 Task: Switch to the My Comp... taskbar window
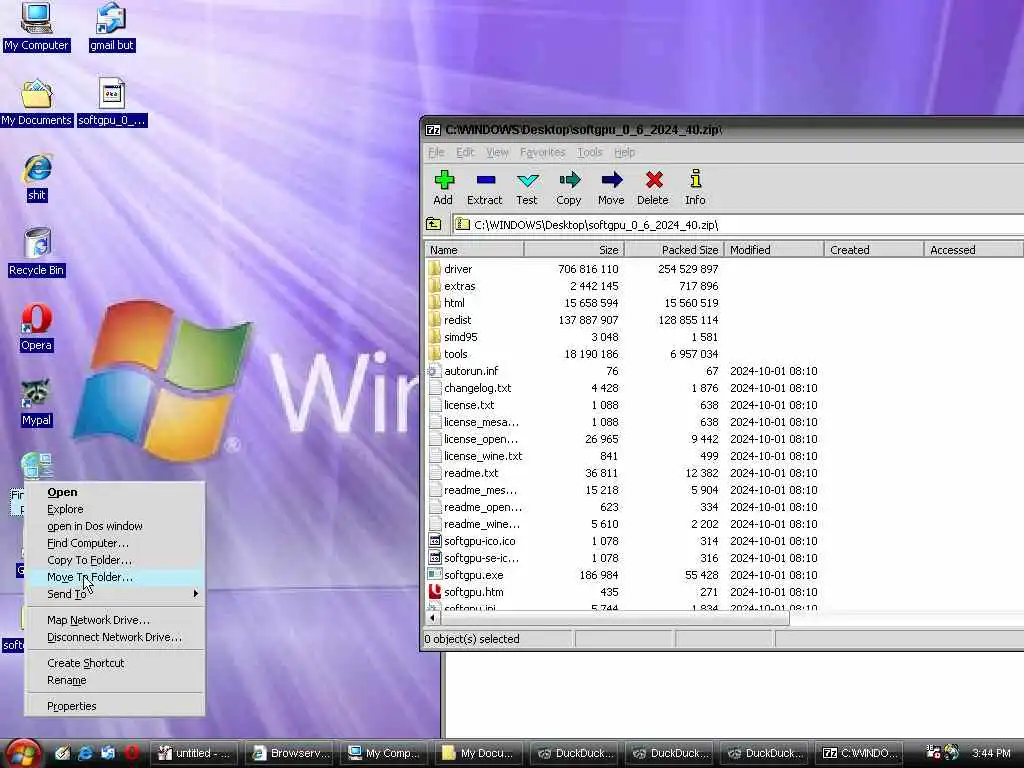pos(385,753)
